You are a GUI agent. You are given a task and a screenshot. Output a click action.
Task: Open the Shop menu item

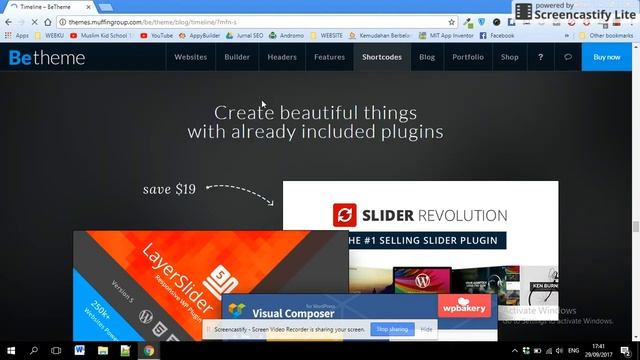click(x=510, y=57)
